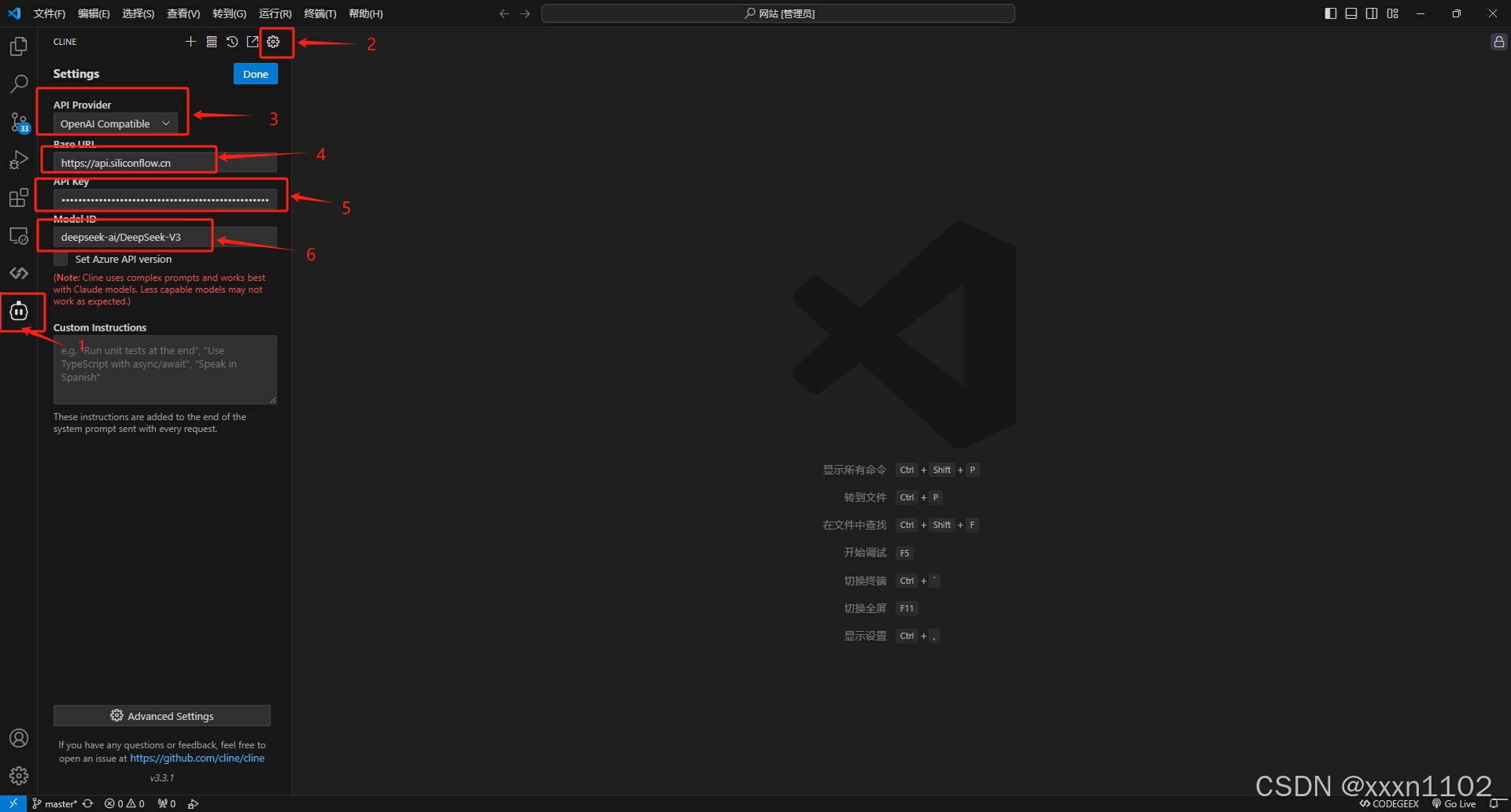
Task: Click the API Key input field
Action: pyautogui.click(x=165, y=200)
